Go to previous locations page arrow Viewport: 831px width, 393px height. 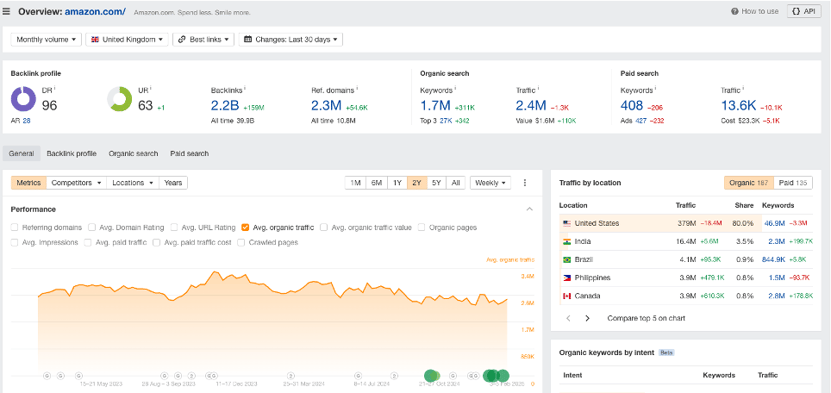coord(568,318)
